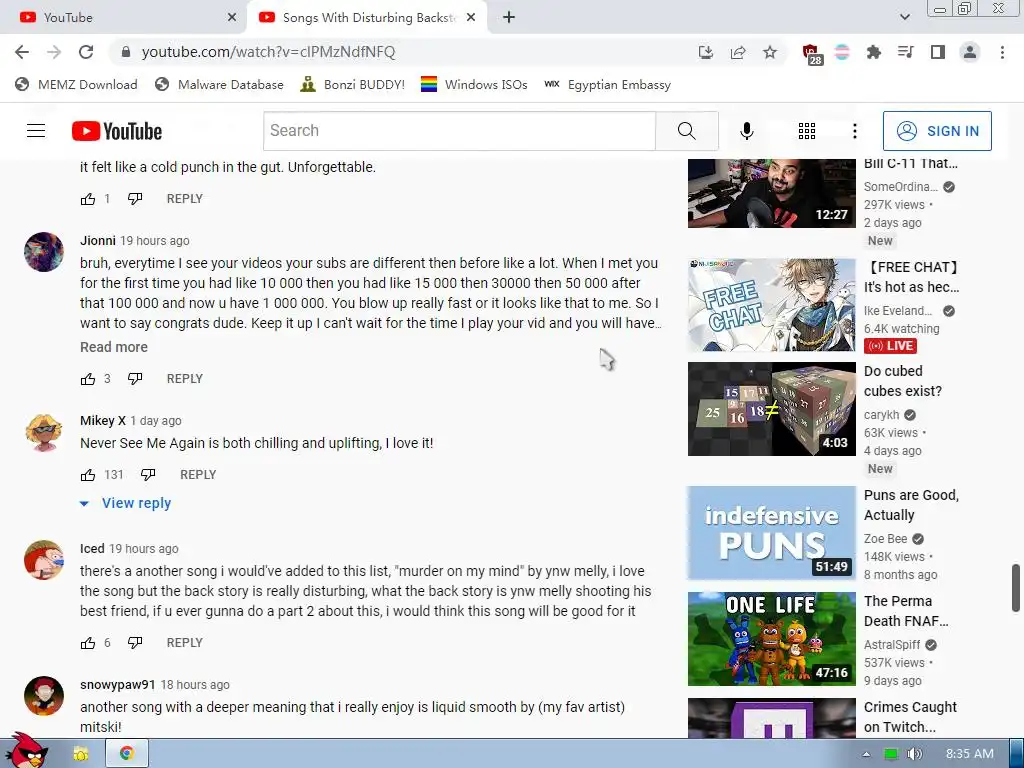
Task: Open Angry Birds start button on taskbar
Action: (26, 750)
